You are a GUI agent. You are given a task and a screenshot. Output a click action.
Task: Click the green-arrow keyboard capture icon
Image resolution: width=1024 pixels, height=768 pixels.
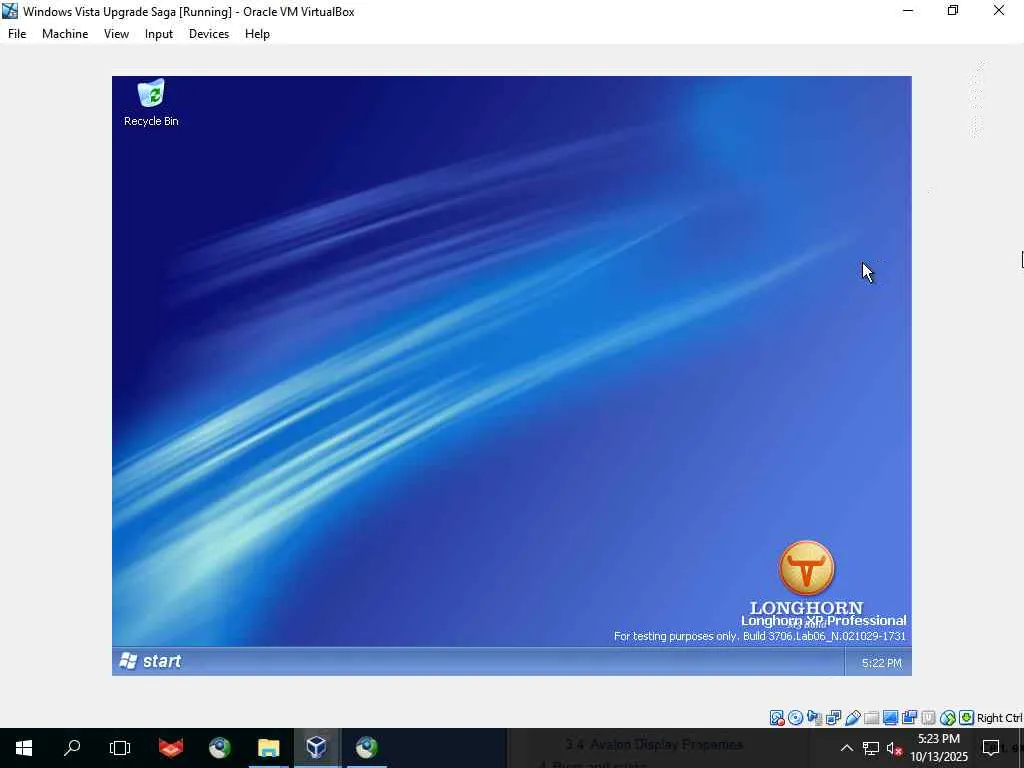point(967,718)
